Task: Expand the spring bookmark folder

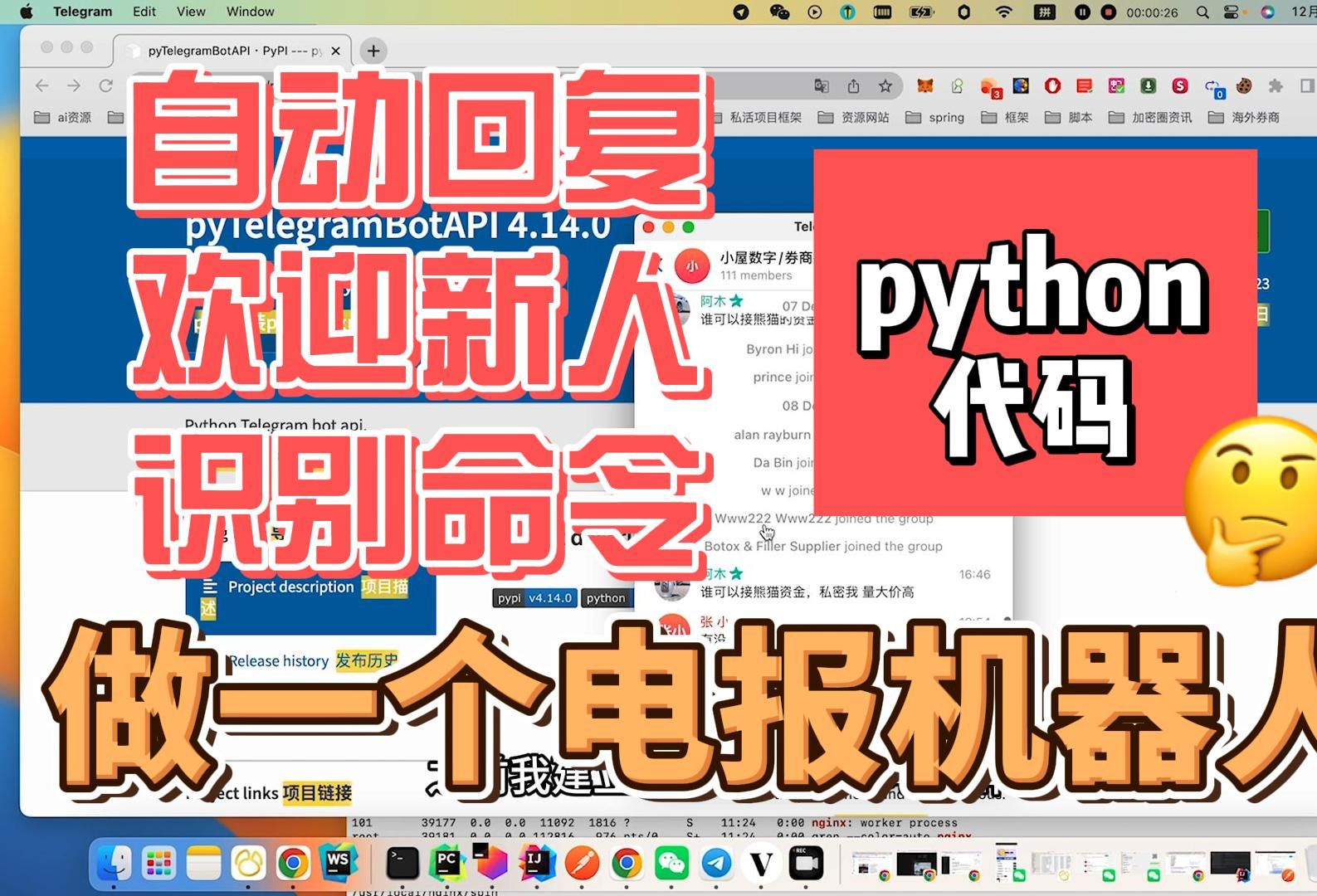Action: tap(935, 117)
